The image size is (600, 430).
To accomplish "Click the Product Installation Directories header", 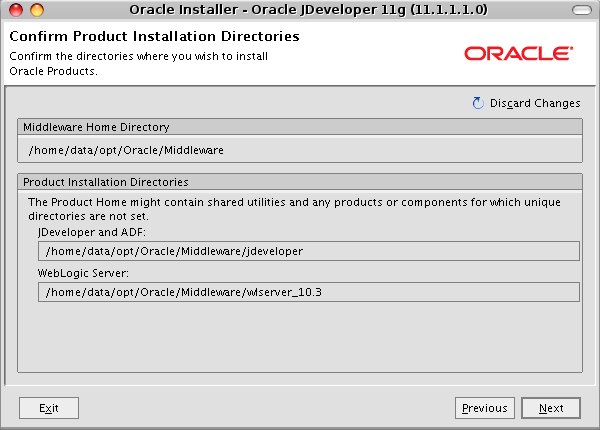I will (x=300, y=182).
